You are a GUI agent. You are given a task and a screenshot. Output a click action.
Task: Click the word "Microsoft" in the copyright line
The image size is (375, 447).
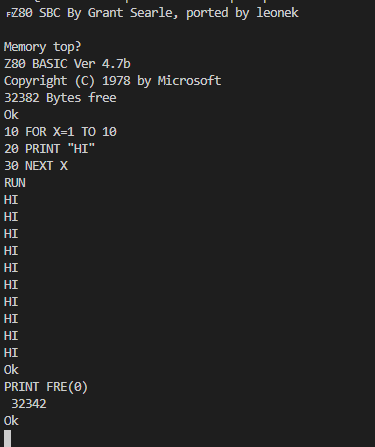pos(189,81)
